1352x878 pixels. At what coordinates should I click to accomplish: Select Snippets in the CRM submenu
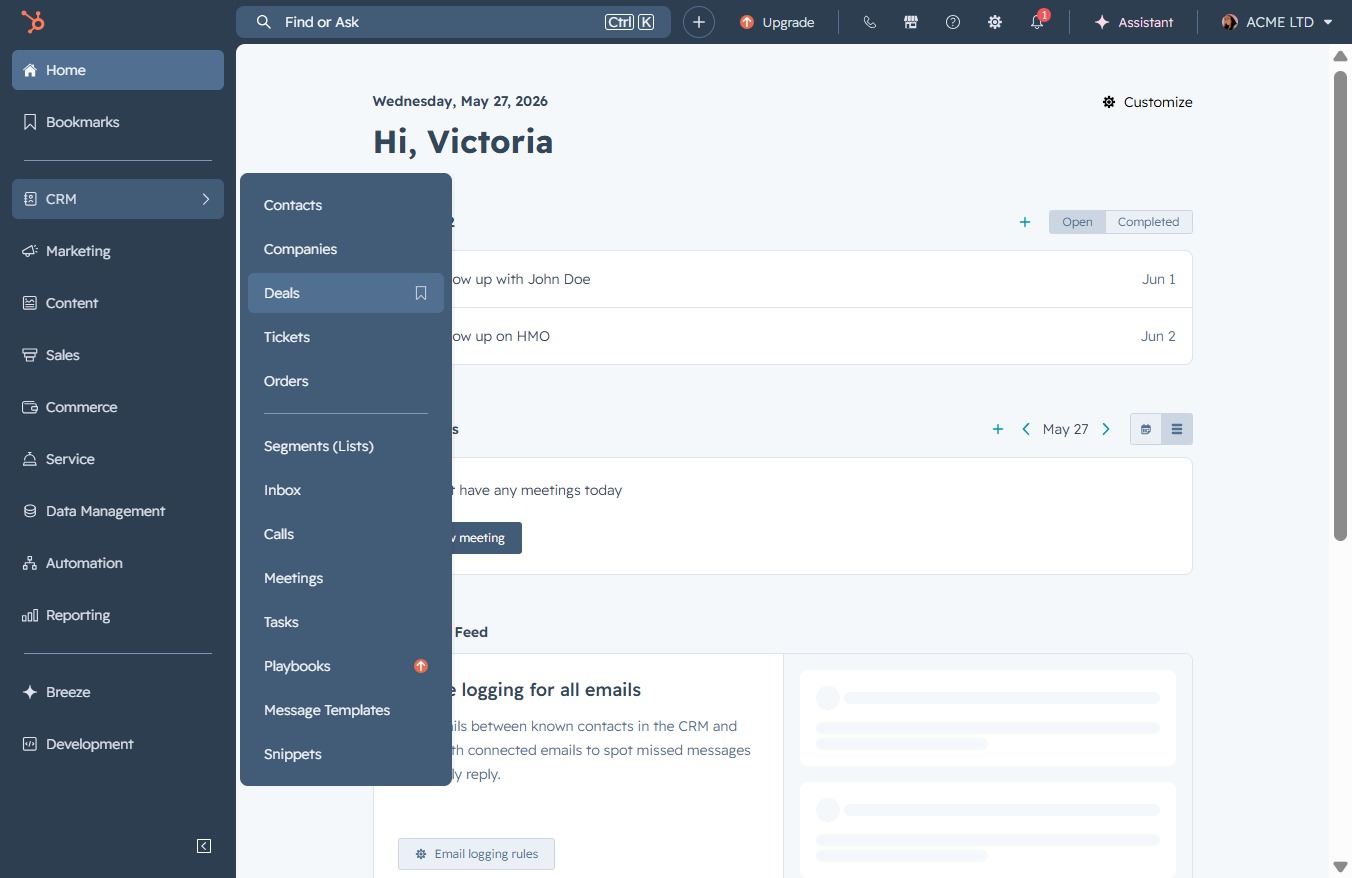click(x=346, y=754)
